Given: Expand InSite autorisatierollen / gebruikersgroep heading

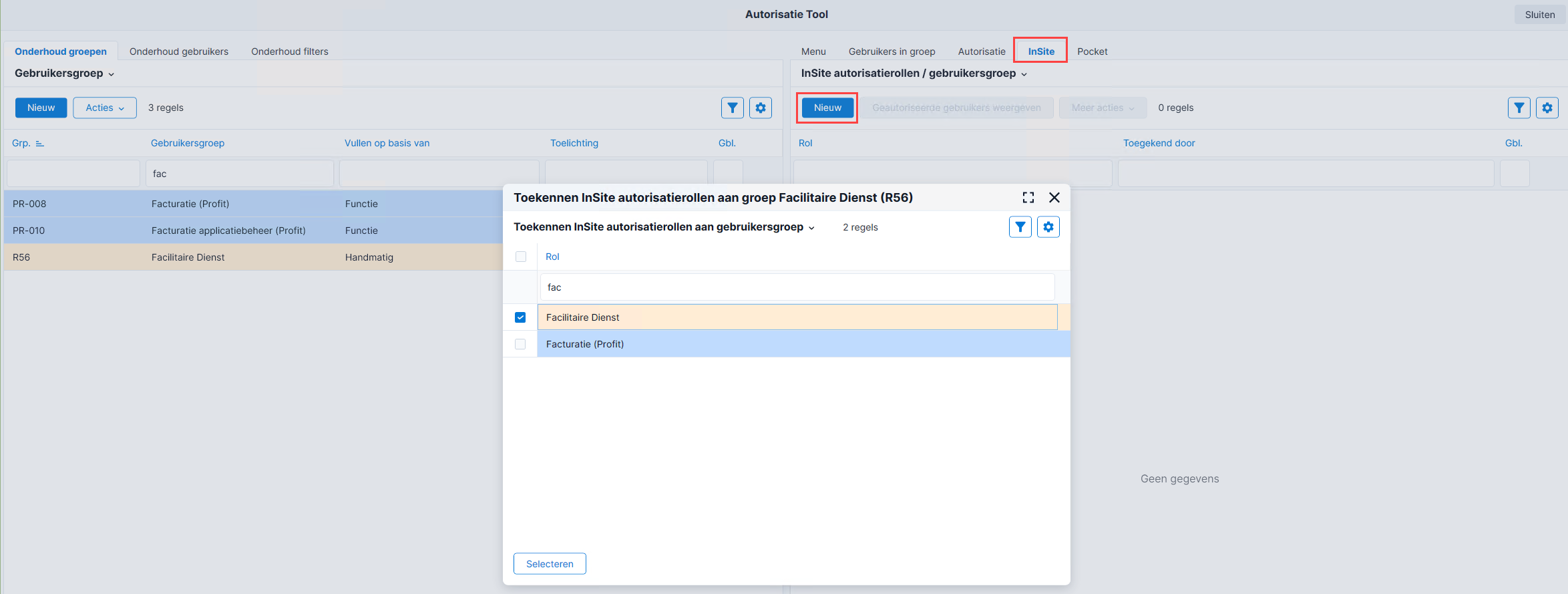Looking at the screenshot, I should click(x=914, y=73).
